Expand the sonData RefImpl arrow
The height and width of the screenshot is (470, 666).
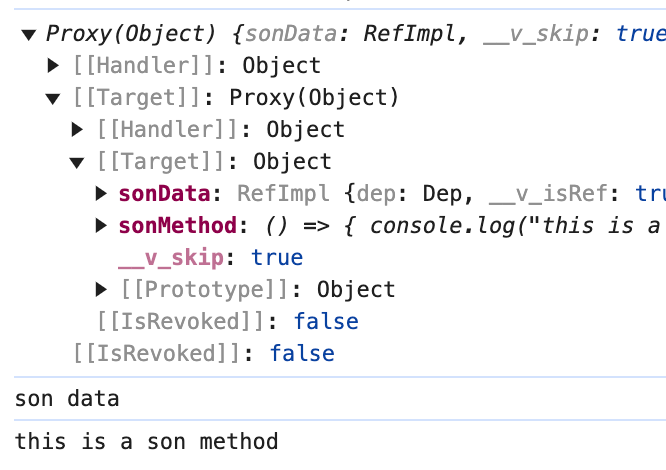click(x=101, y=194)
